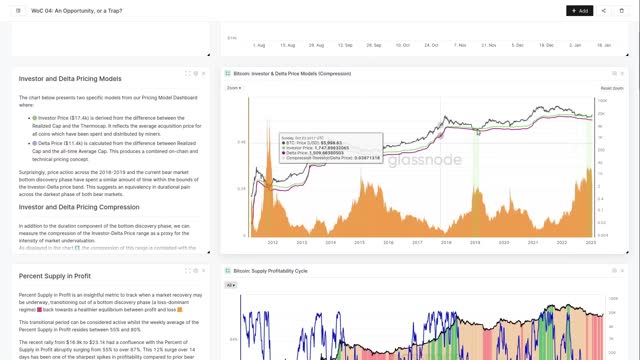Viewport: 640px width, 360px height.
Task: Click the trash delete dashboard icon
Action: (x=622, y=11)
